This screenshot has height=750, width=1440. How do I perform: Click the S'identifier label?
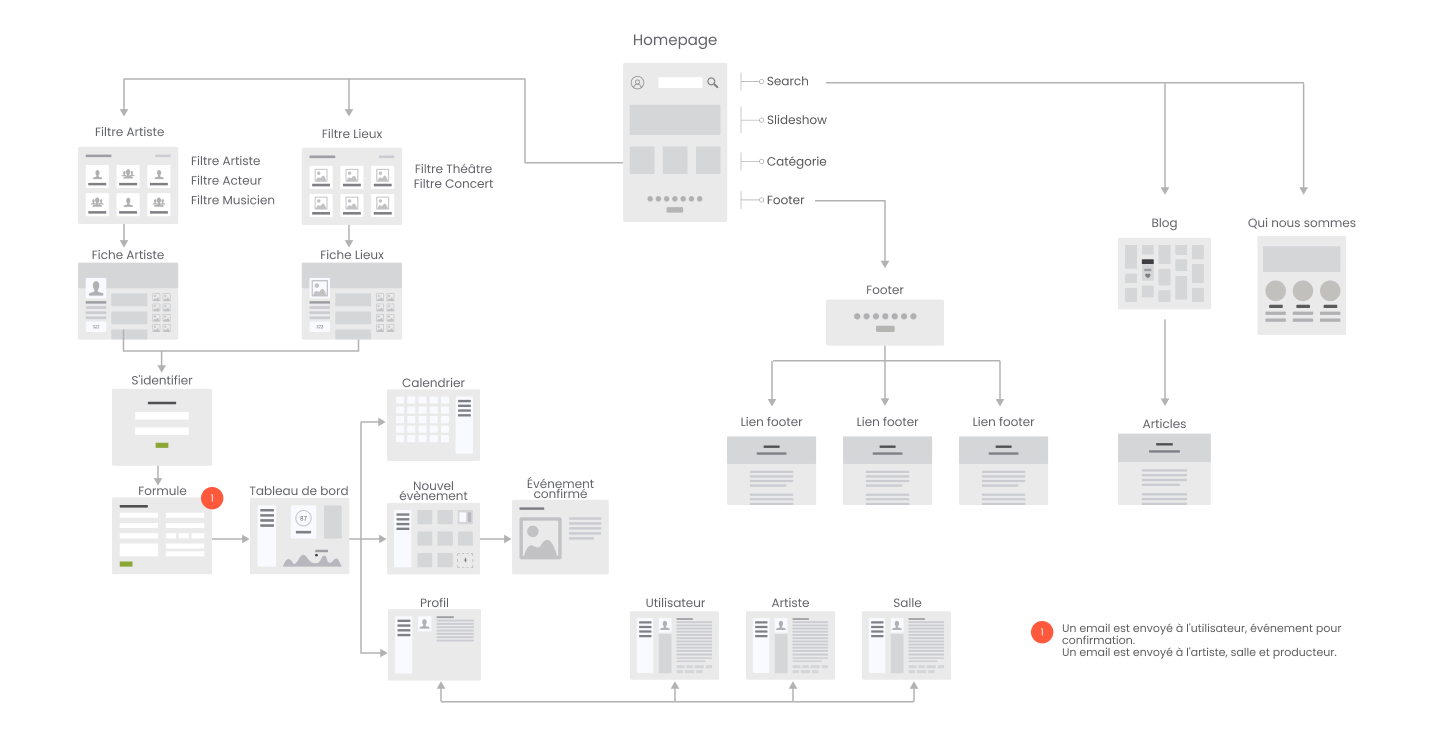(162, 380)
